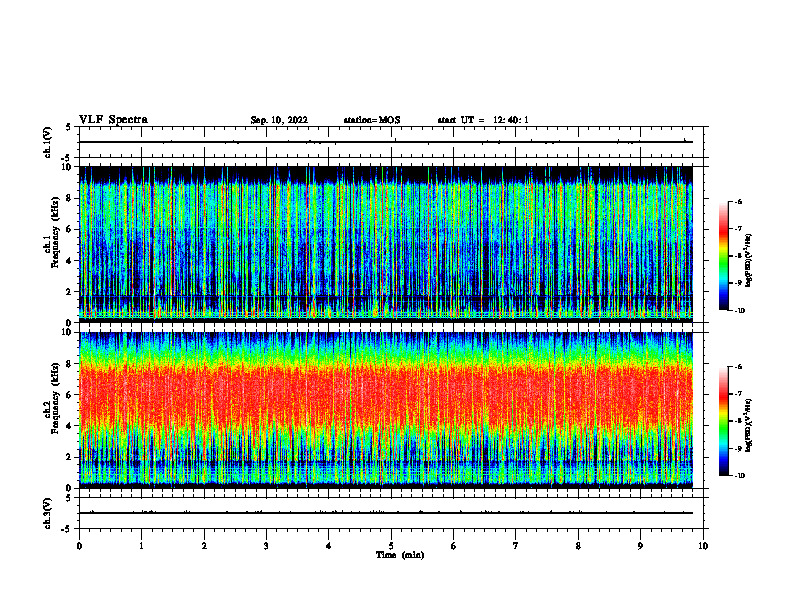Viewport: 792px width, 612px height.
Task: Click time axis tick label "3"
Action: click(266, 546)
